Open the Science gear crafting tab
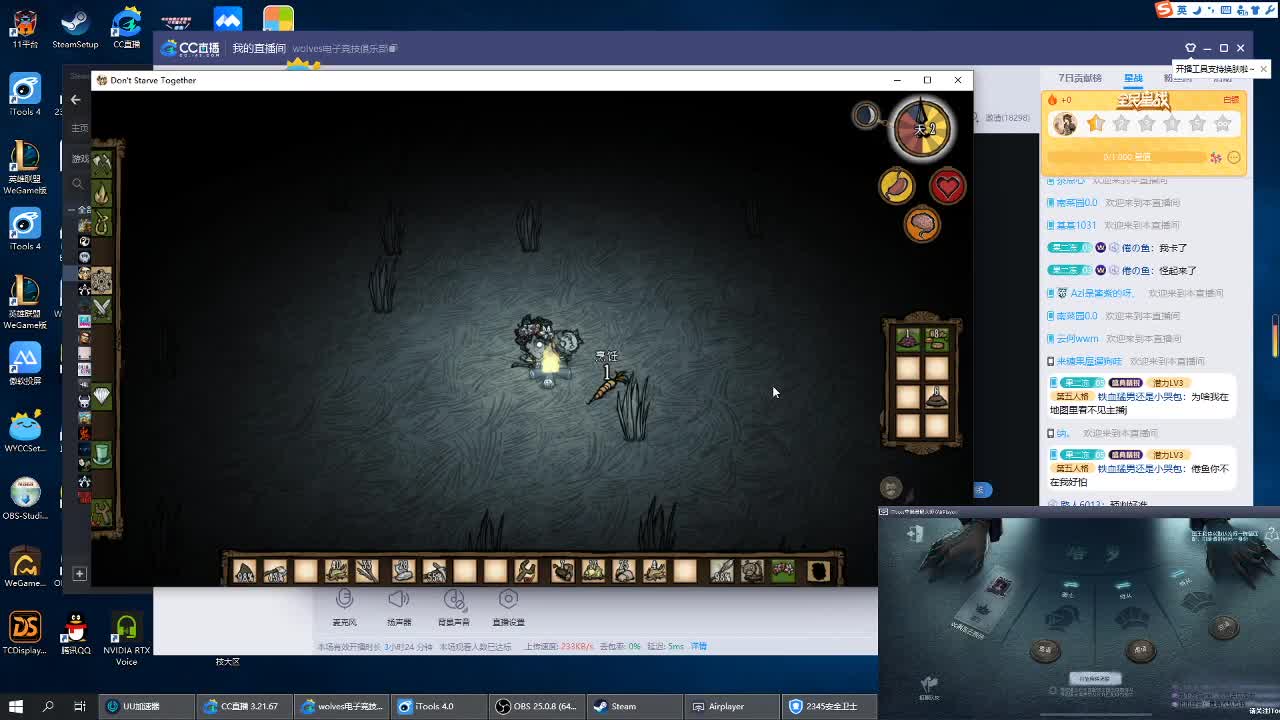This screenshot has height=720, width=1280. [102, 280]
